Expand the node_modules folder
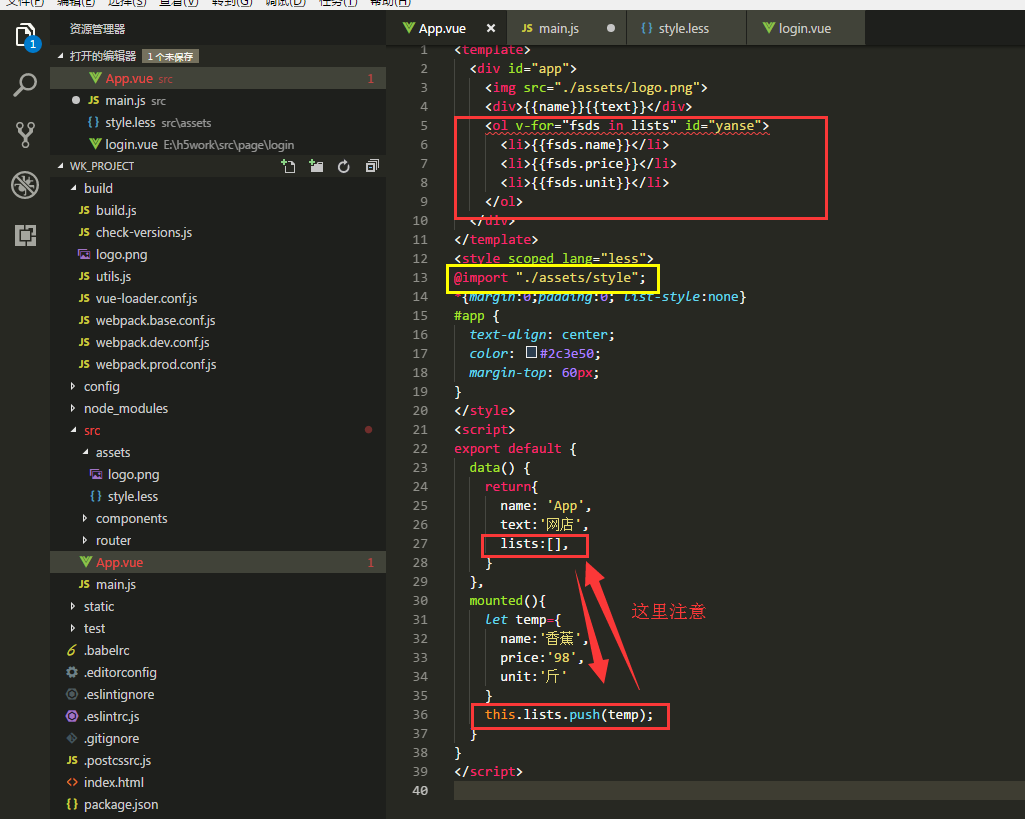1025x819 pixels. [73, 409]
